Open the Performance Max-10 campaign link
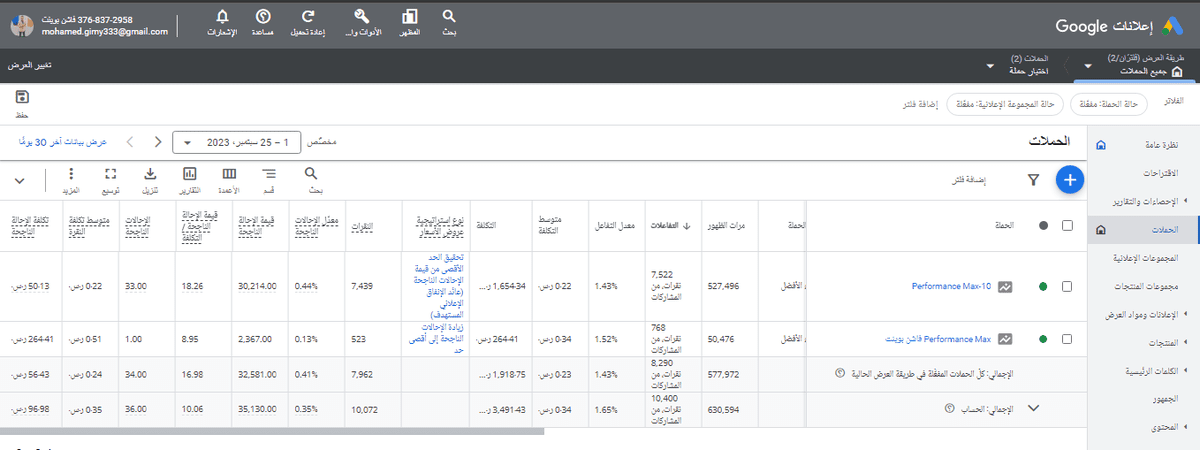 click(950, 286)
